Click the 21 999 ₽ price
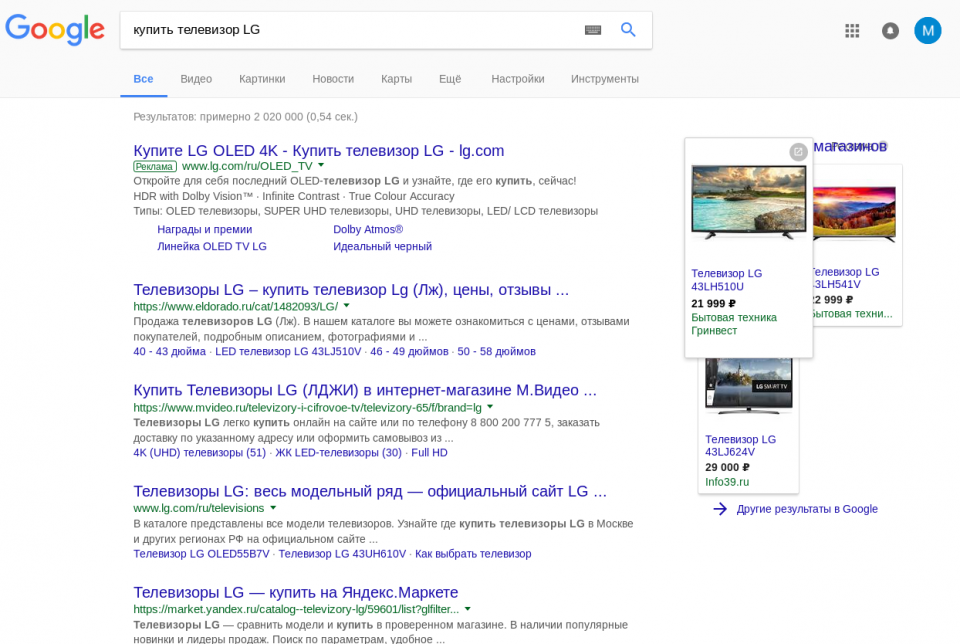This screenshot has height=644, width=960. point(713,304)
